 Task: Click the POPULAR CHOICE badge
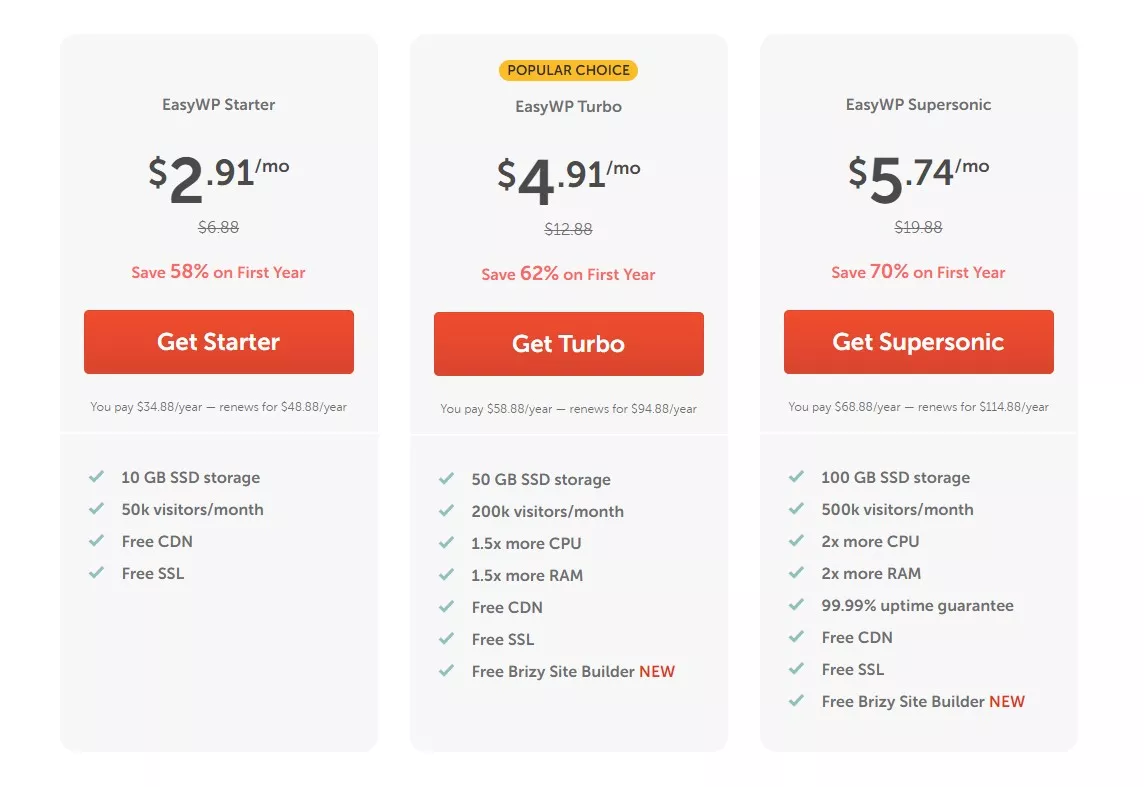click(568, 70)
